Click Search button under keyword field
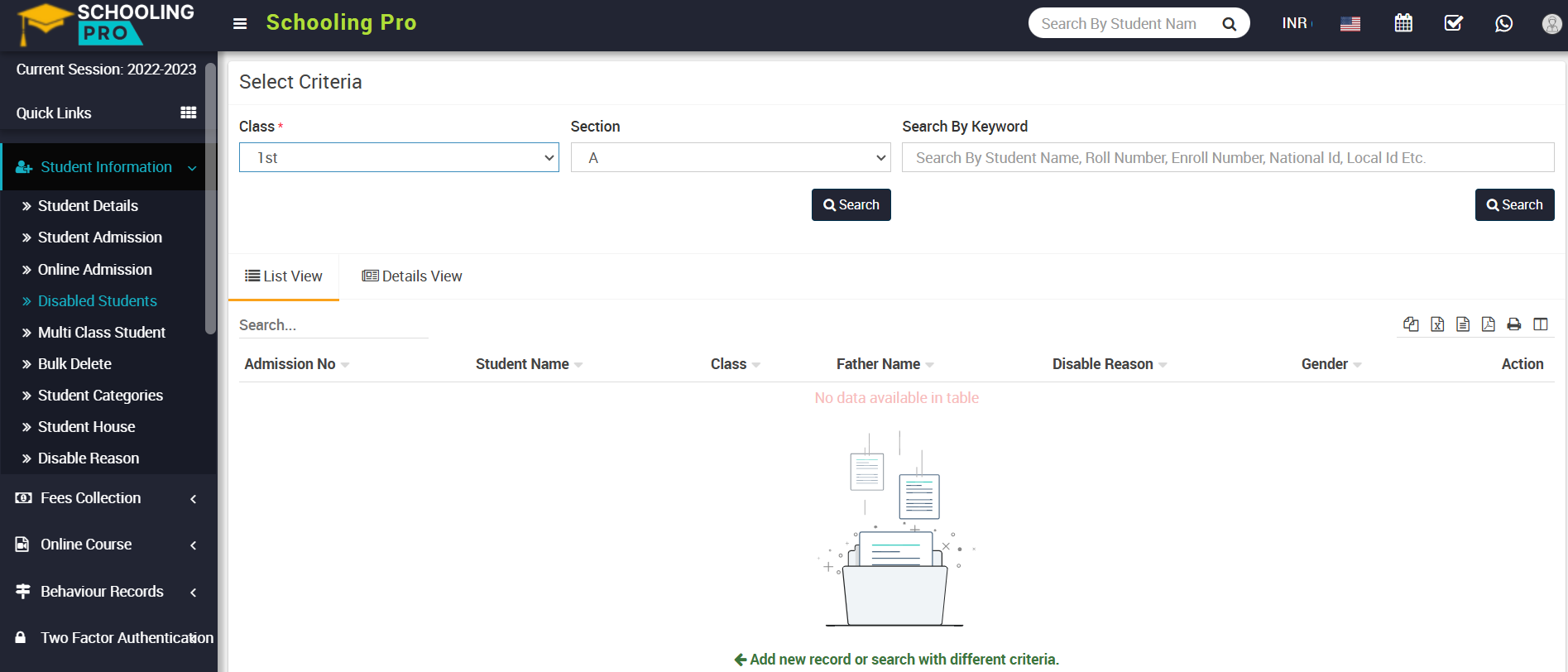This screenshot has width=1568, height=672. point(1514,204)
